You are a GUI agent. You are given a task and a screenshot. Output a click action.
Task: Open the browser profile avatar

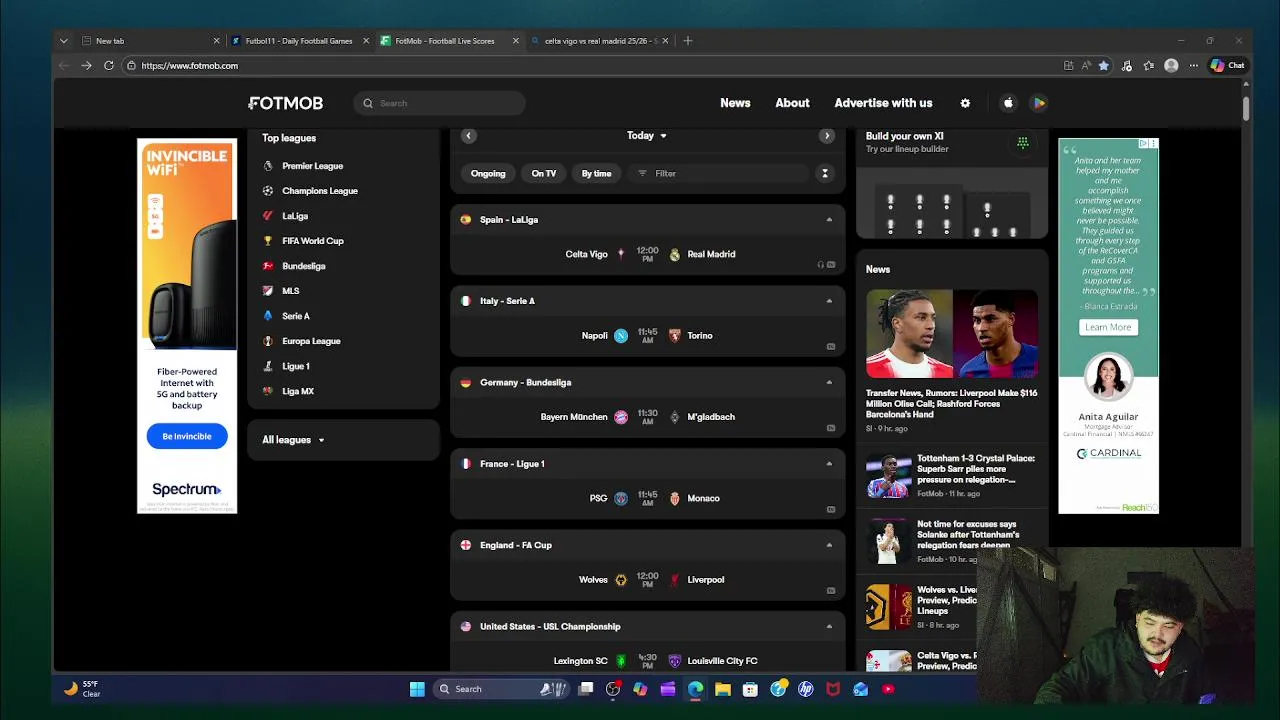point(1171,66)
